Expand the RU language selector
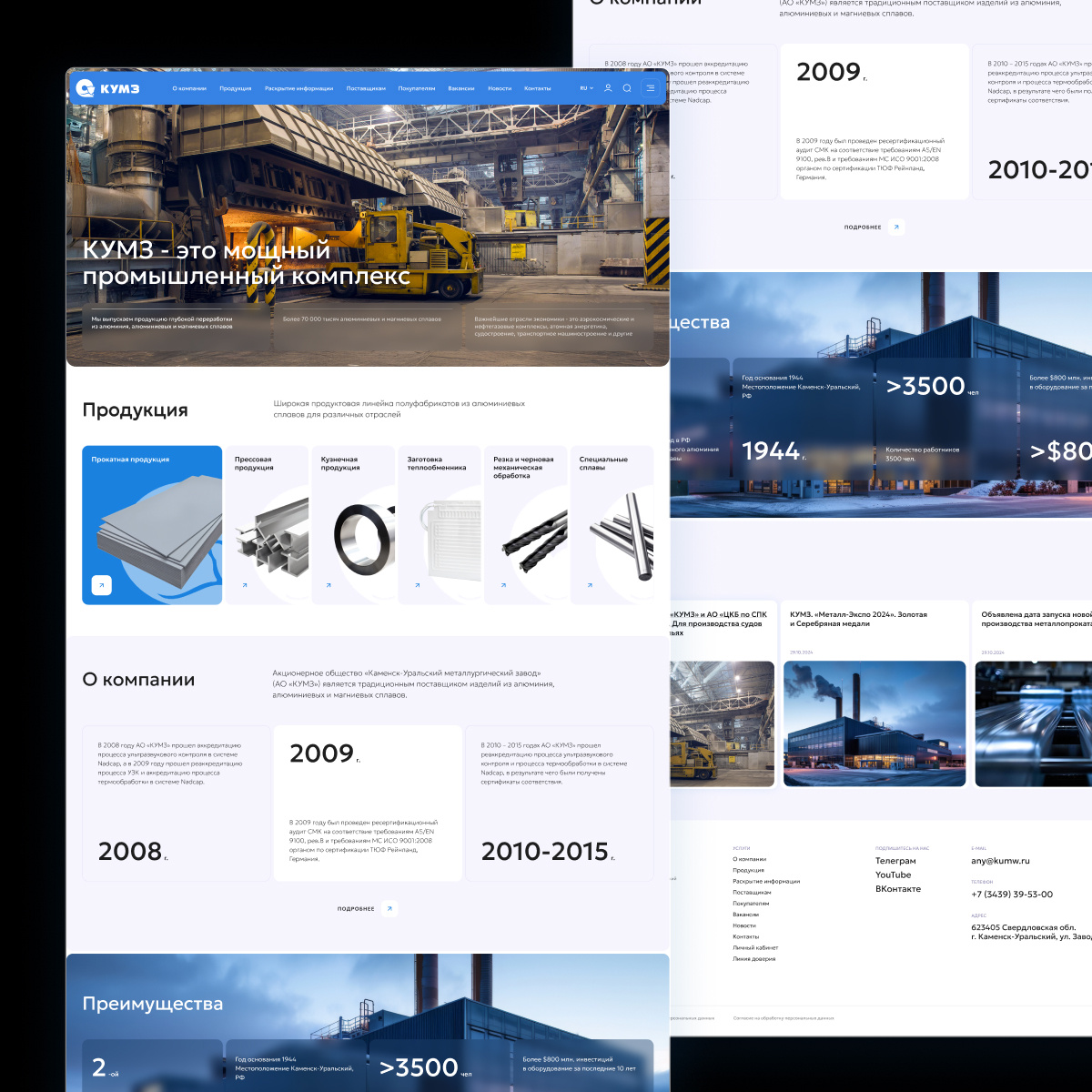The image size is (1092, 1092). point(586,88)
